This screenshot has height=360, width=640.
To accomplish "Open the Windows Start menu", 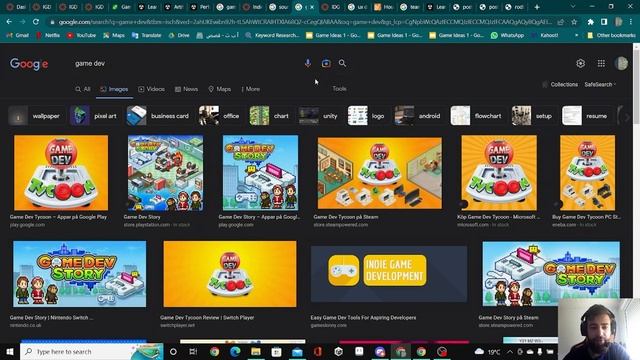I will tap(10, 351).
